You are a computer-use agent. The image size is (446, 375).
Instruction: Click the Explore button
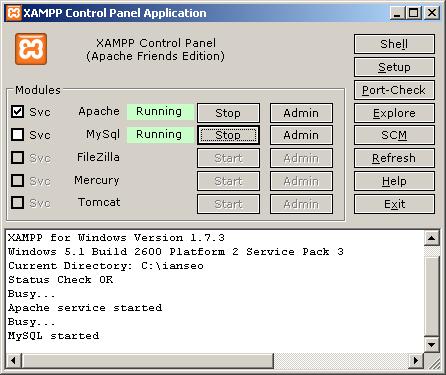point(394,113)
